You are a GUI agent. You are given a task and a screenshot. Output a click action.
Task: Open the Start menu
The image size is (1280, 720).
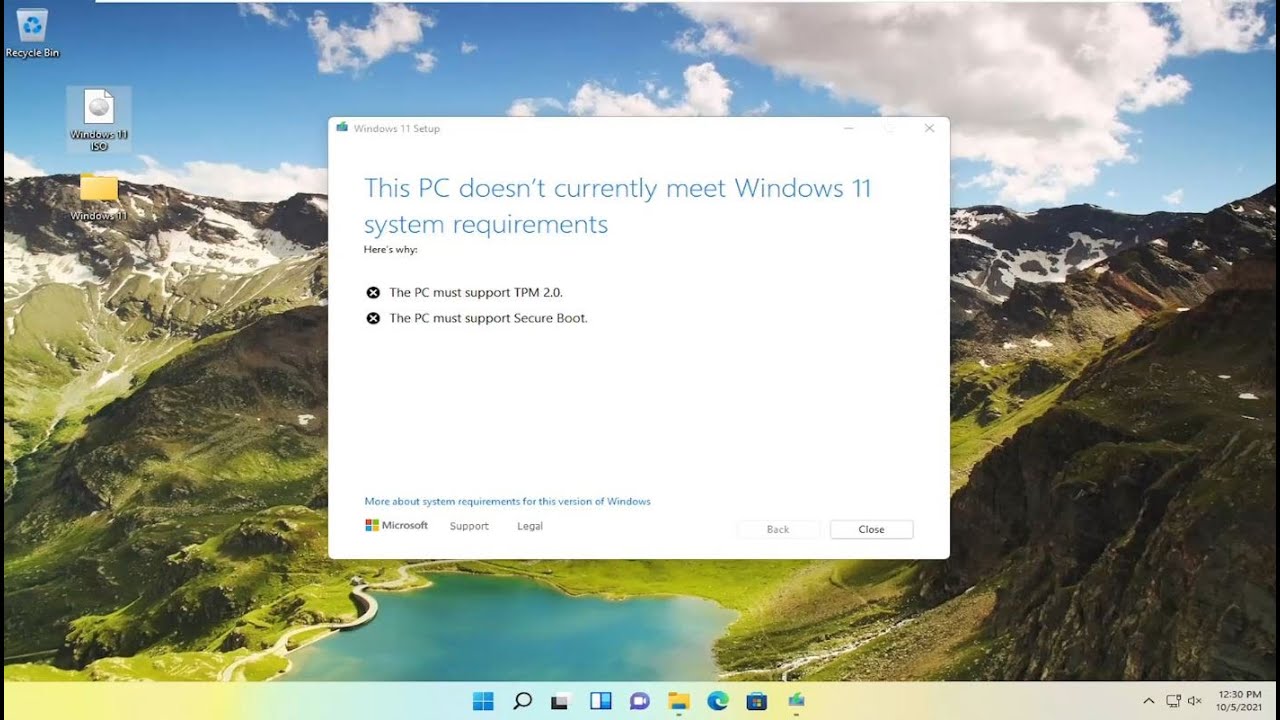pos(483,701)
